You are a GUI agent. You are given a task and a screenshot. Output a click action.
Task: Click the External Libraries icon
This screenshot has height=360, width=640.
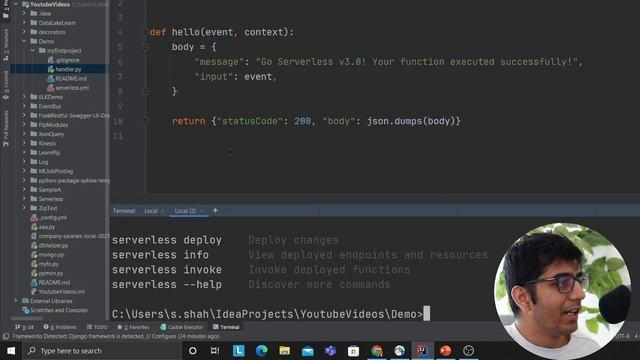coord(25,301)
